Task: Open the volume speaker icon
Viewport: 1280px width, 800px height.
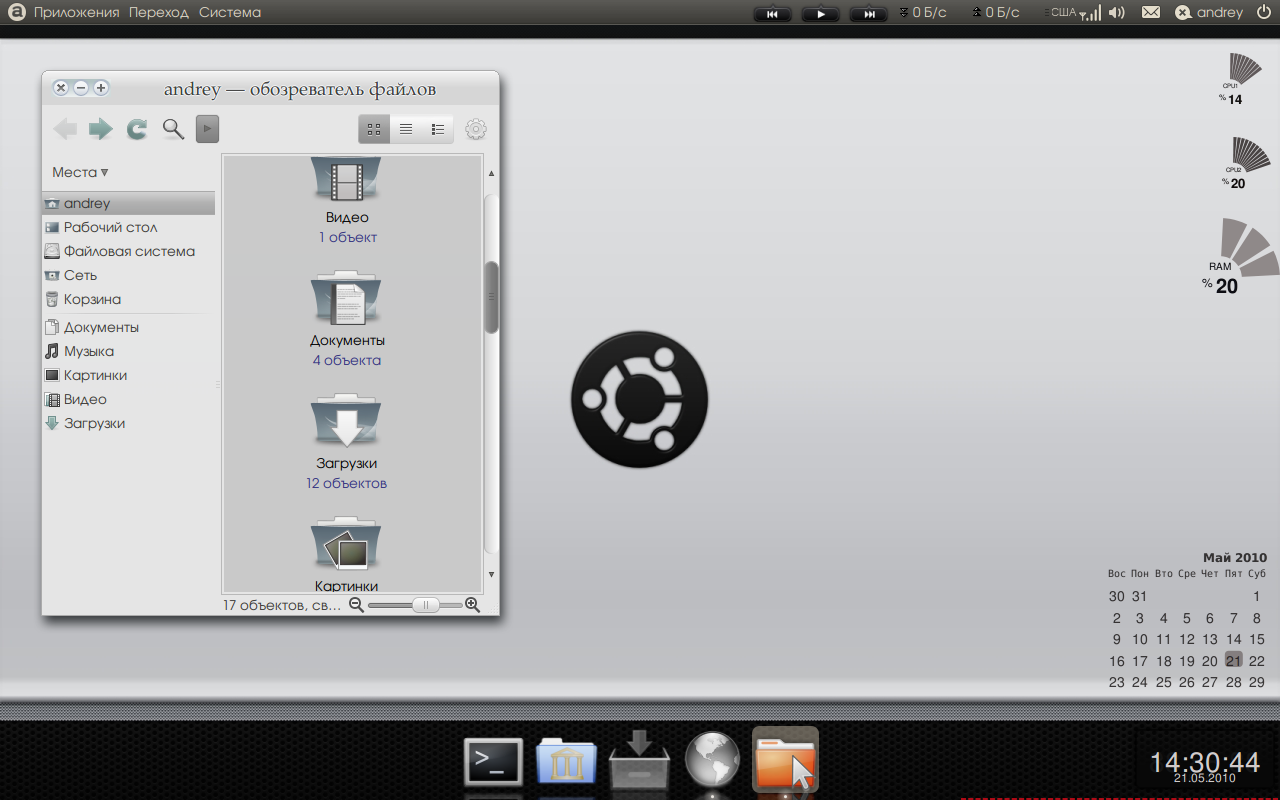Action: (x=1117, y=12)
